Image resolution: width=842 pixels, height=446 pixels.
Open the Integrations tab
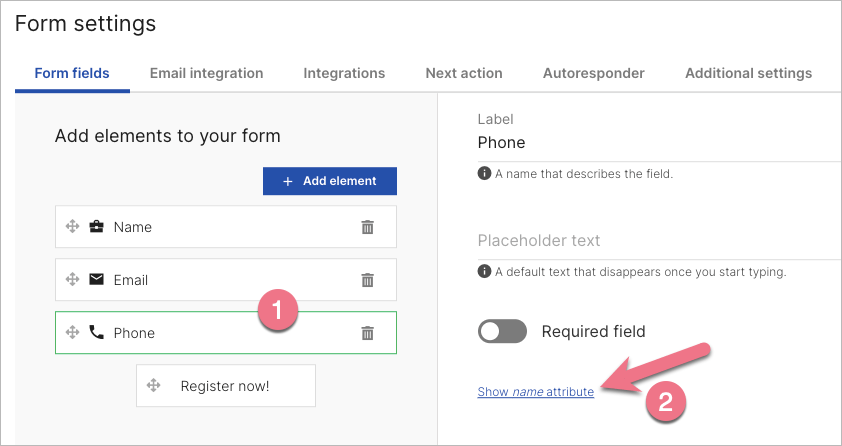coord(344,73)
